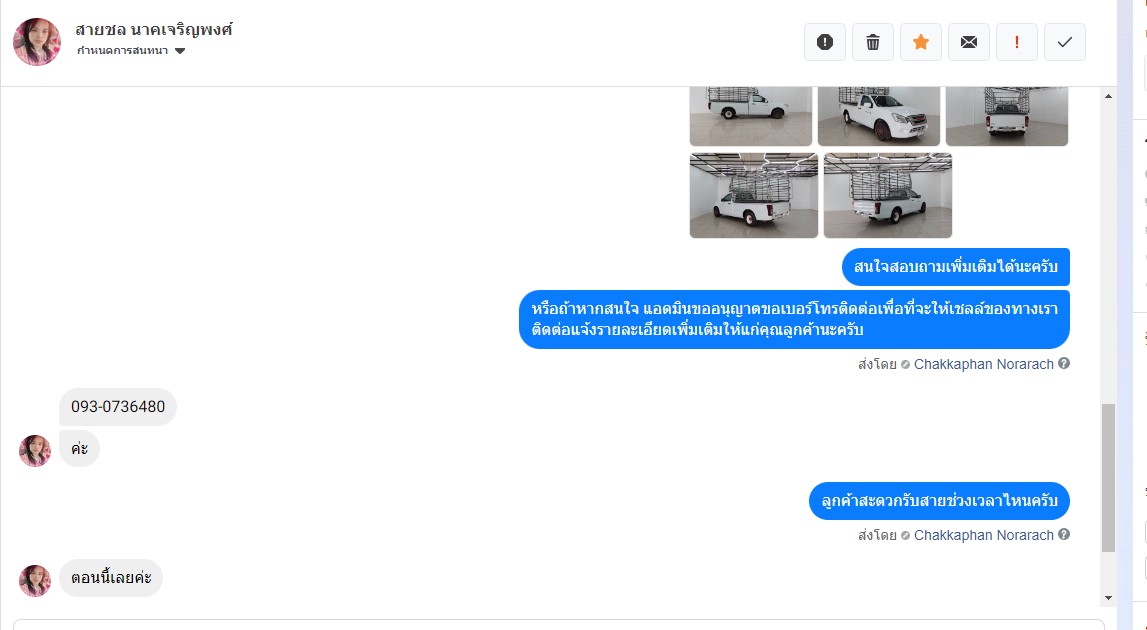Click help icon beside second Chakkaphan Norarach
Screen dimensions: 1147x630
1064,534
